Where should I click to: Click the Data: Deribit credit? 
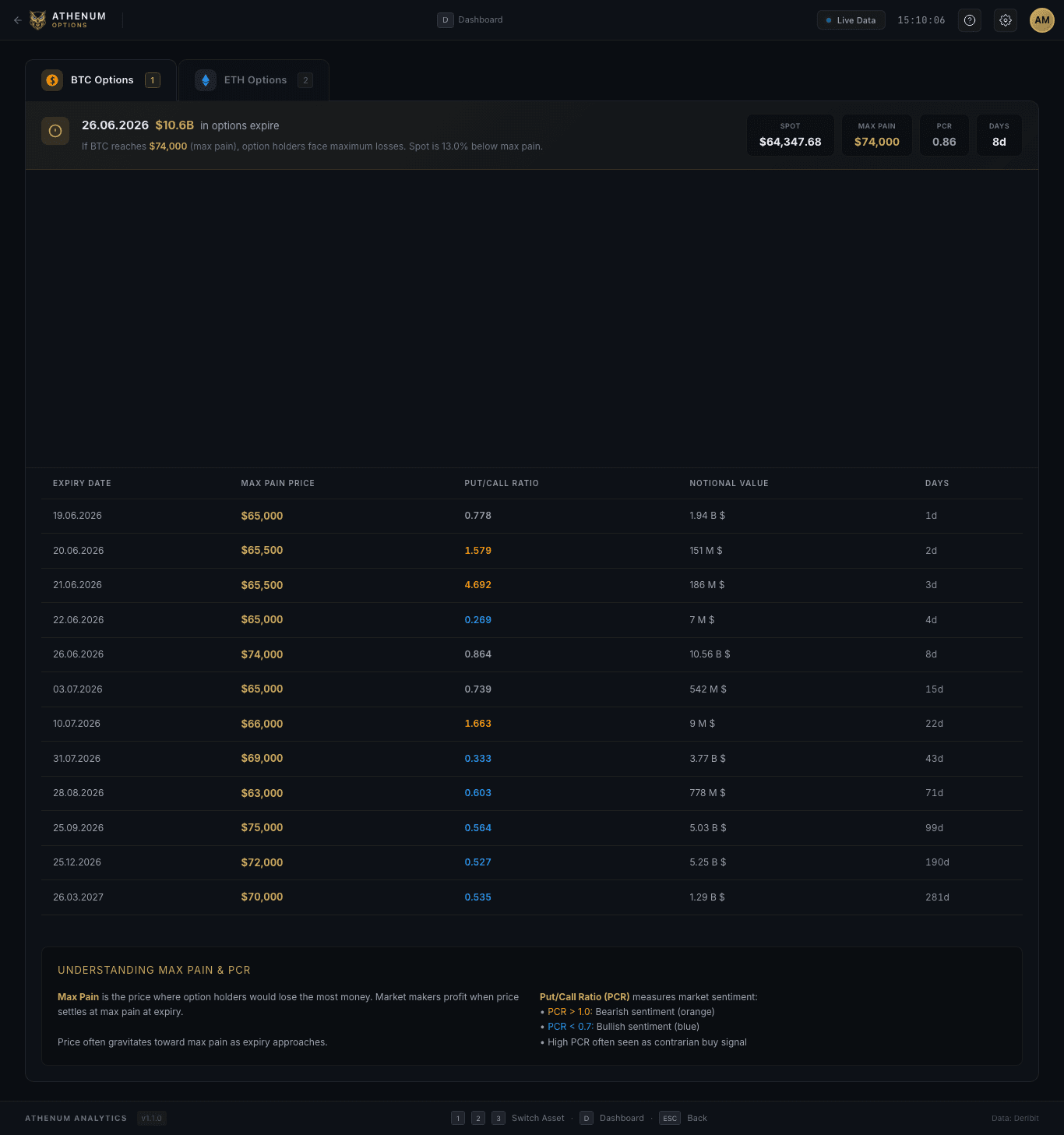(1015, 1119)
